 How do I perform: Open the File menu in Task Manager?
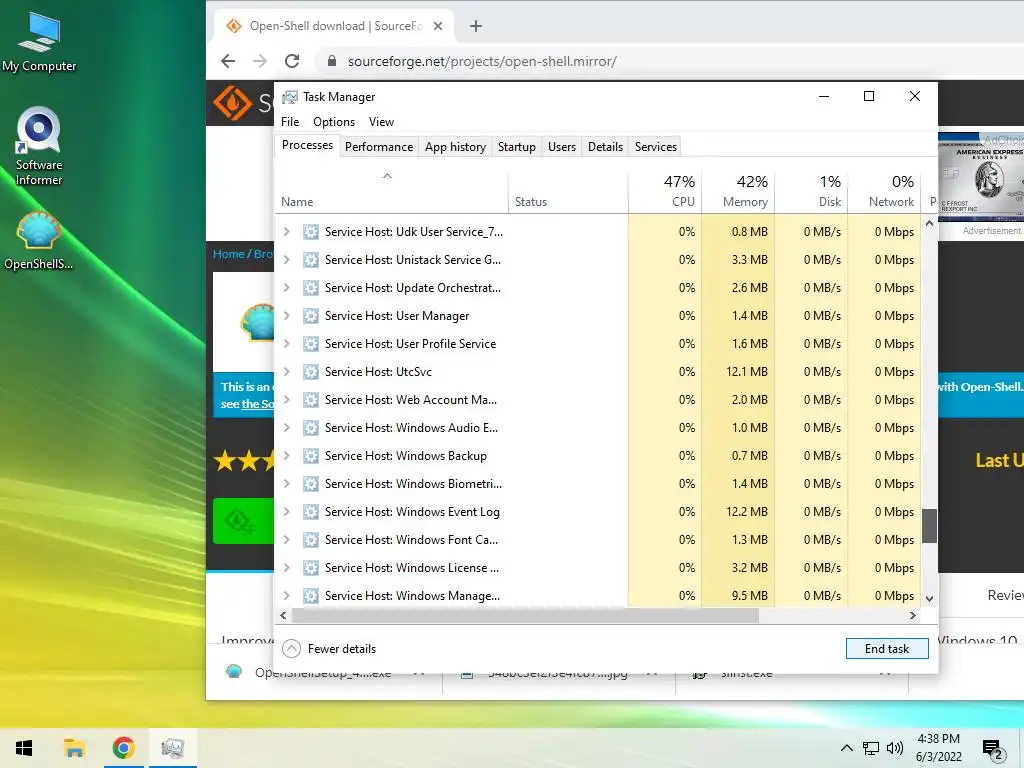(x=290, y=122)
